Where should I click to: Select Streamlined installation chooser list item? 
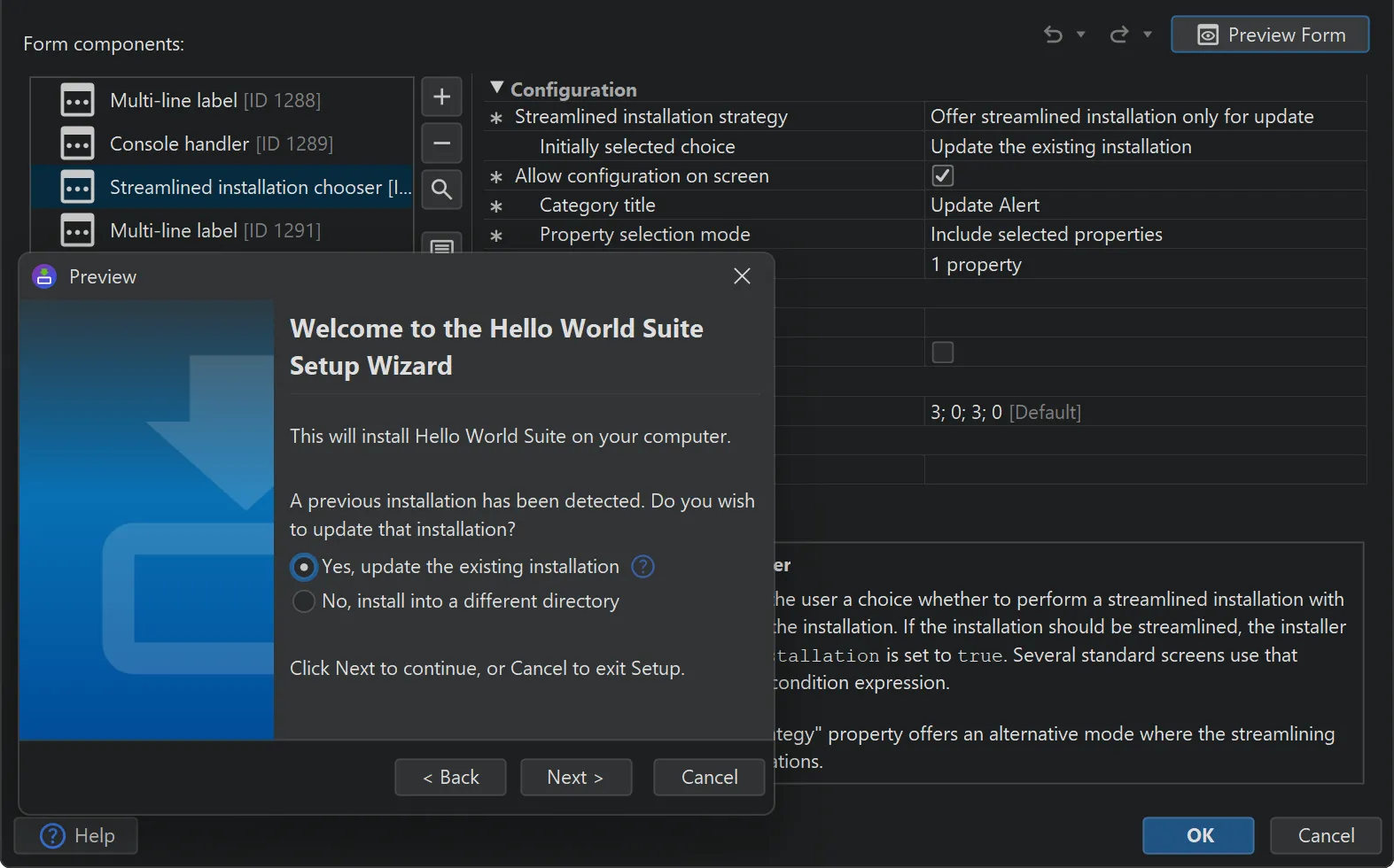coord(248,188)
